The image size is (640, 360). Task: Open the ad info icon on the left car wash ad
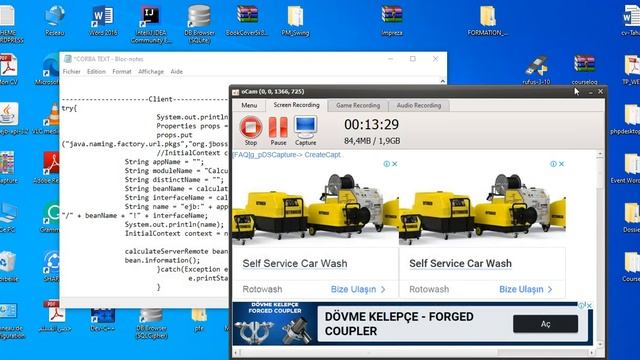click(x=387, y=164)
